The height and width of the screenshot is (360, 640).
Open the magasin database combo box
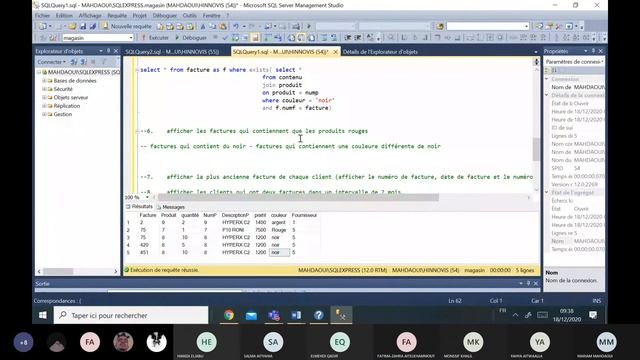pyautogui.click(x=98, y=38)
